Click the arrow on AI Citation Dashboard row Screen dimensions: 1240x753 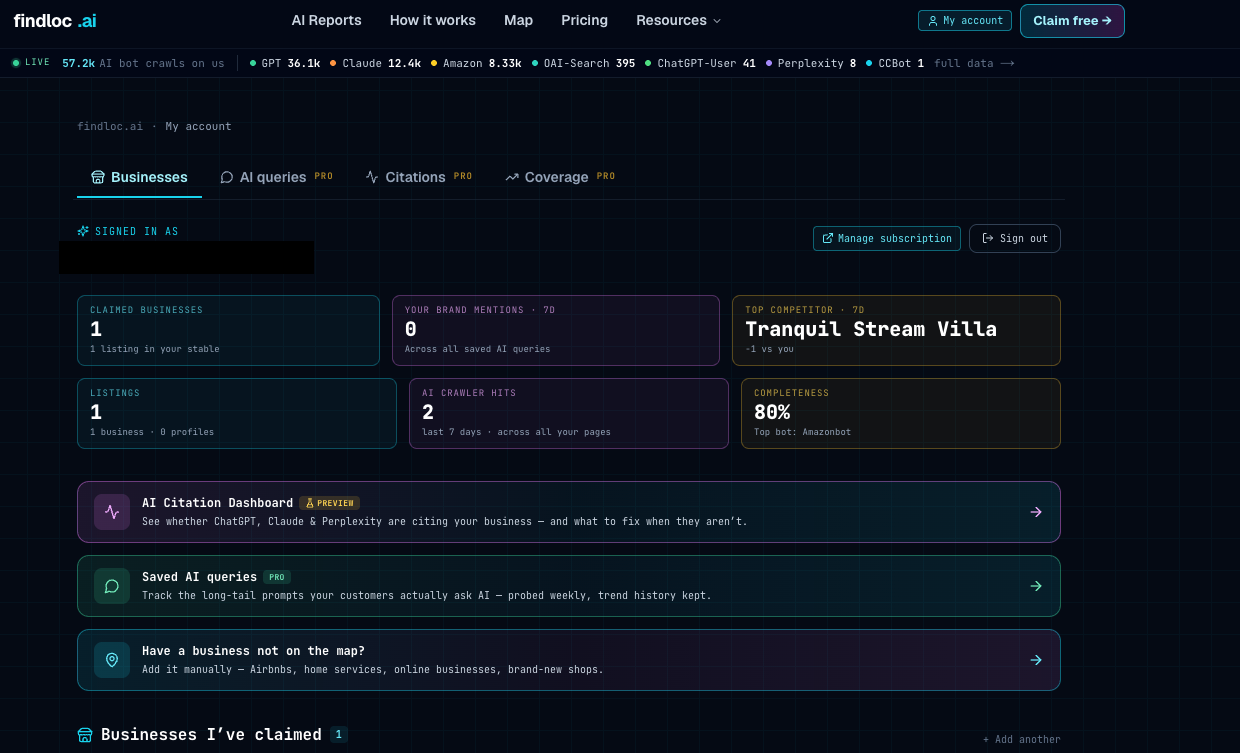1036,512
